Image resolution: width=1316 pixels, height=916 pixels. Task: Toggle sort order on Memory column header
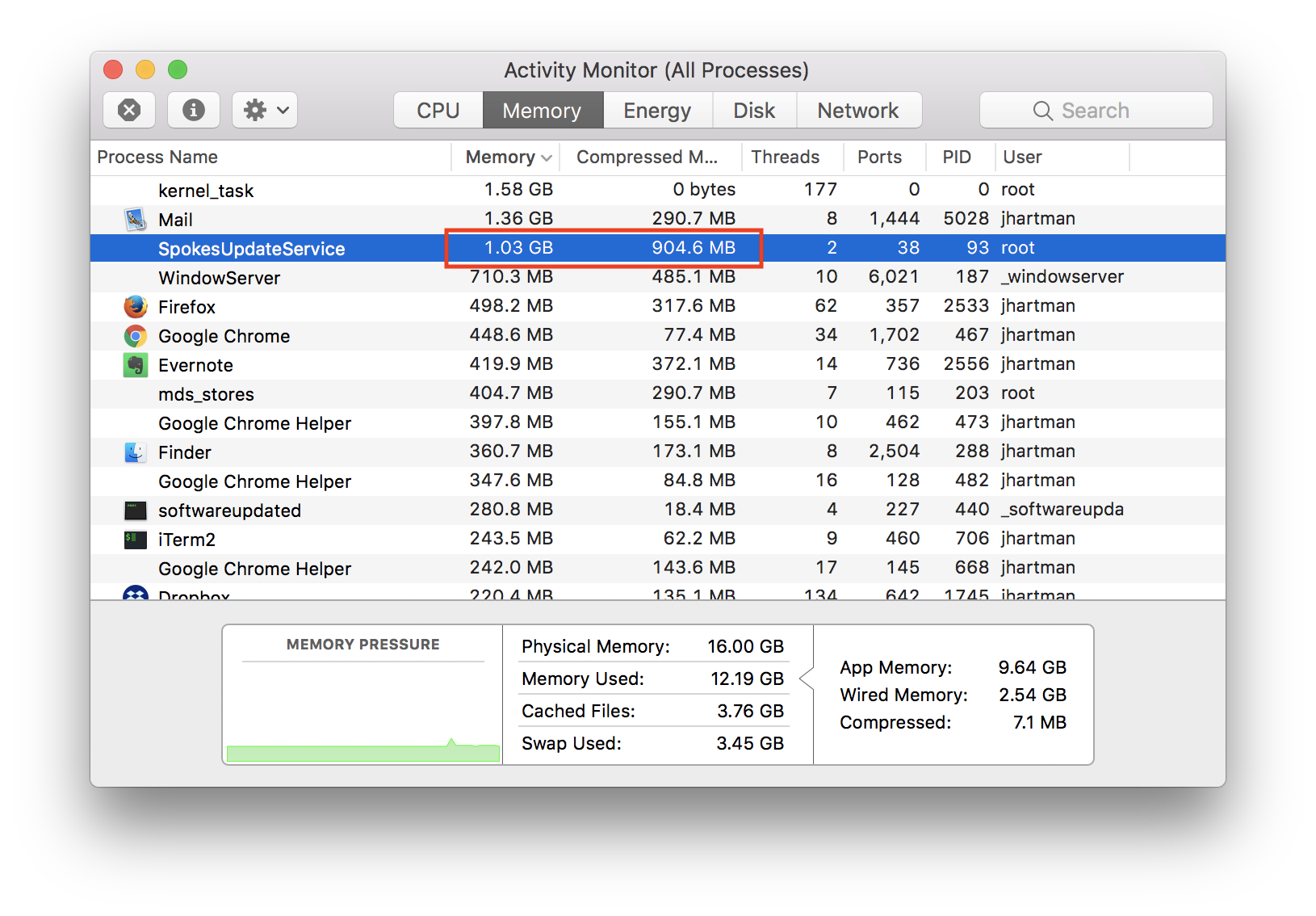point(506,158)
